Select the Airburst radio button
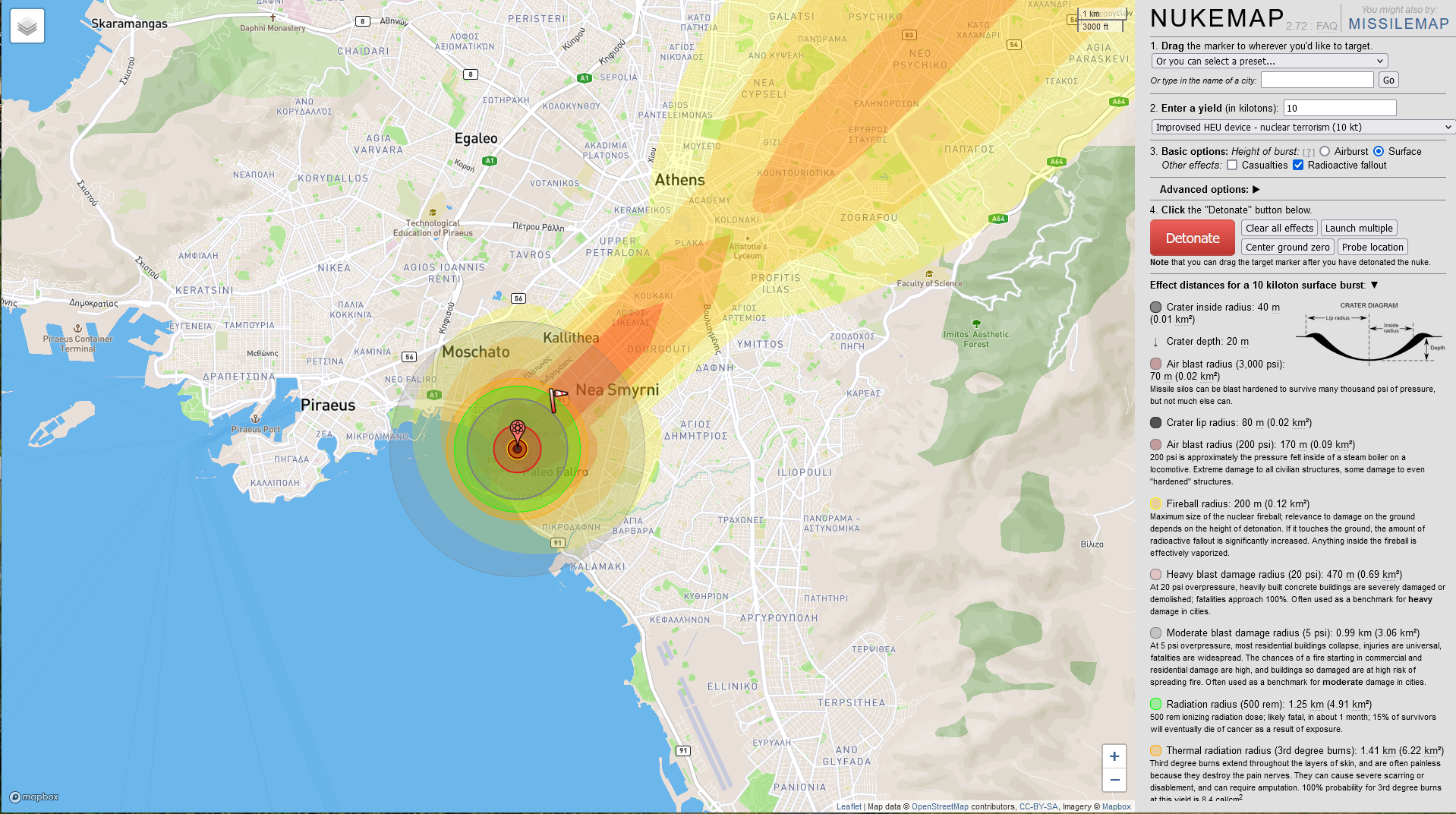This screenshot has width=1456, height=814. (x=1325, y=151)
